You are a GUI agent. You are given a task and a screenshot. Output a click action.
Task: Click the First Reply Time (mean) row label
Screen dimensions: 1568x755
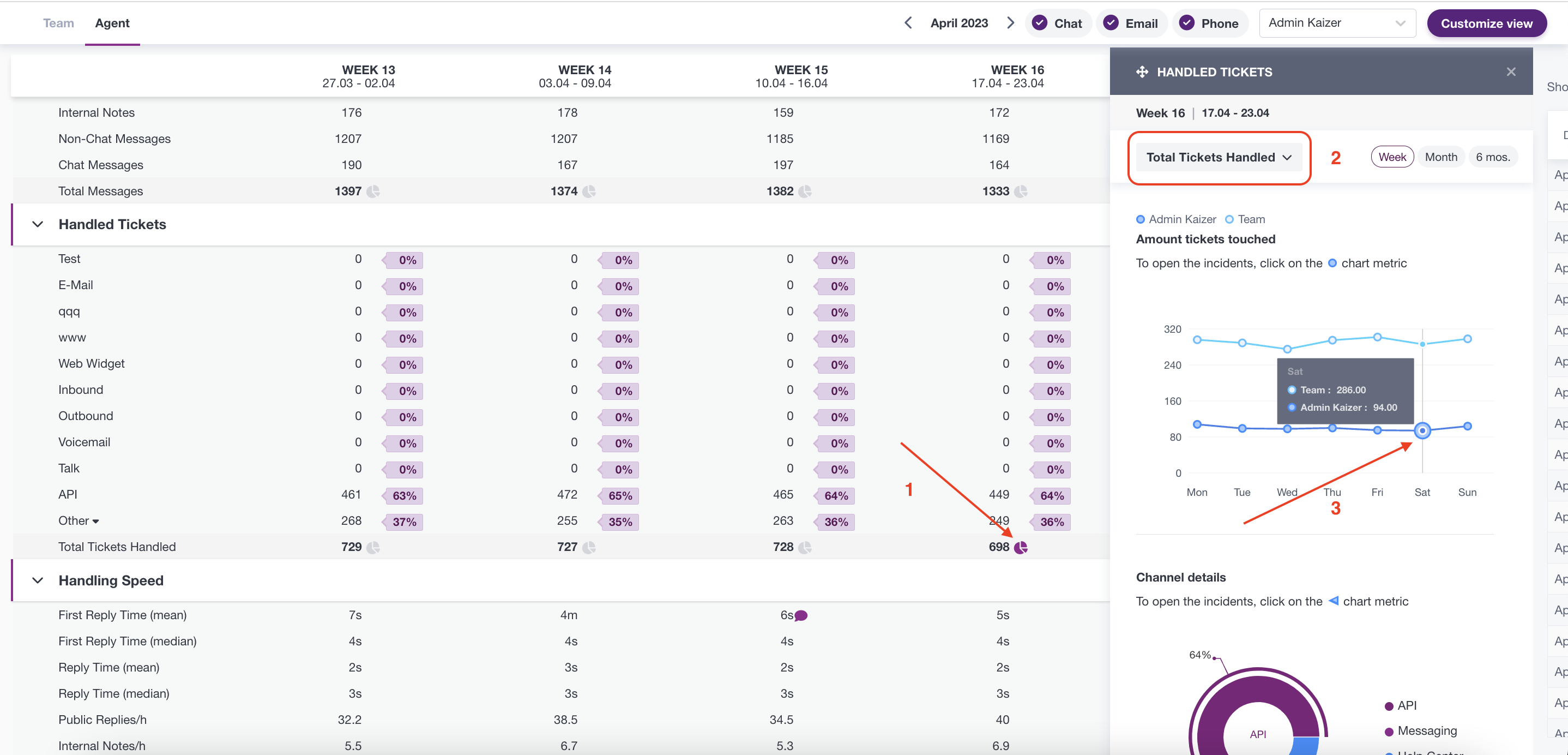pos(122,615)
